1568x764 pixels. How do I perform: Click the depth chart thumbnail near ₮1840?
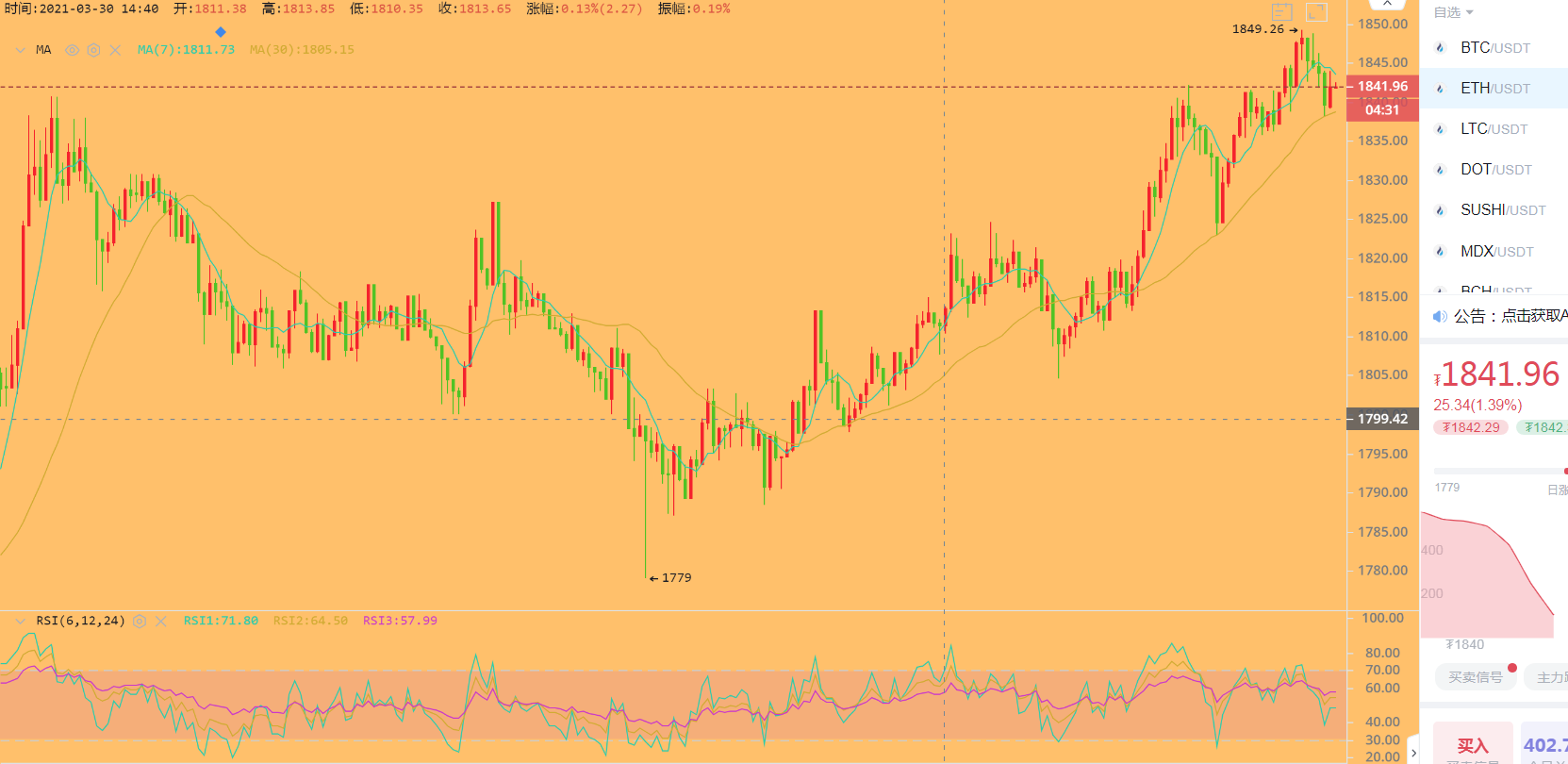[1487, 575]
